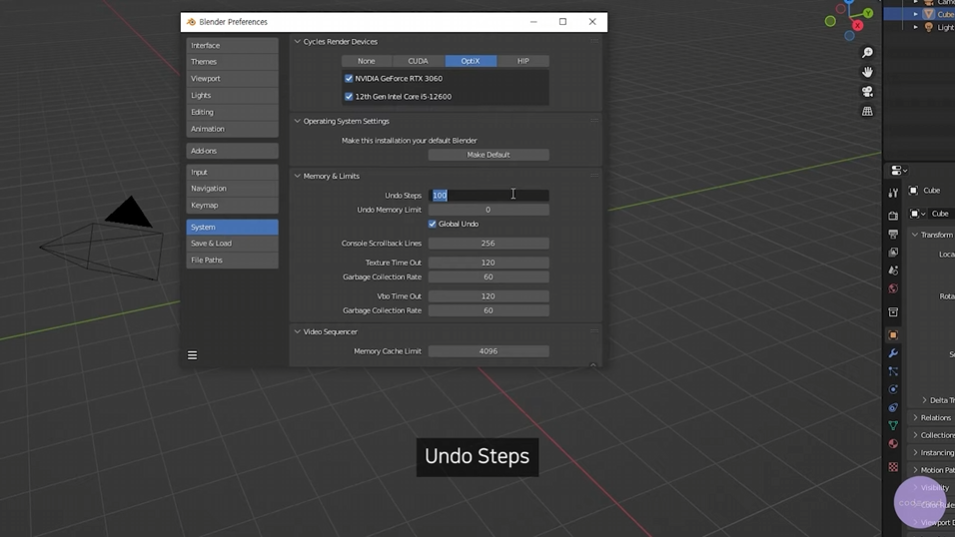Viewport: 955px width, 537px height.
Task: Open the Editing preferences tab
Action: [x=232, y=112]
